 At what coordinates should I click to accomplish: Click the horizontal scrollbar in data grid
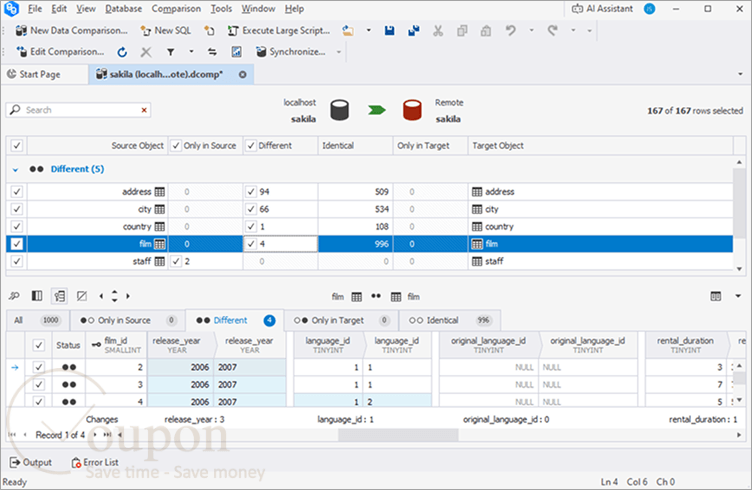398,435
